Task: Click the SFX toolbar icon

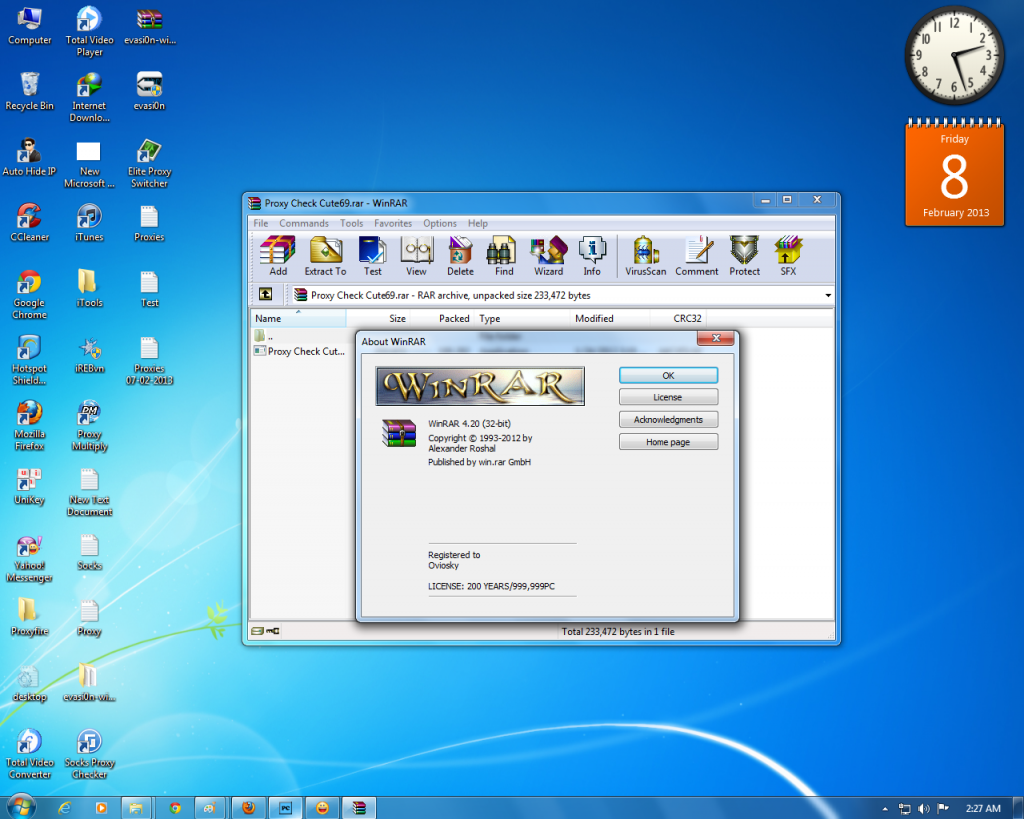Action: coord(788,255)
